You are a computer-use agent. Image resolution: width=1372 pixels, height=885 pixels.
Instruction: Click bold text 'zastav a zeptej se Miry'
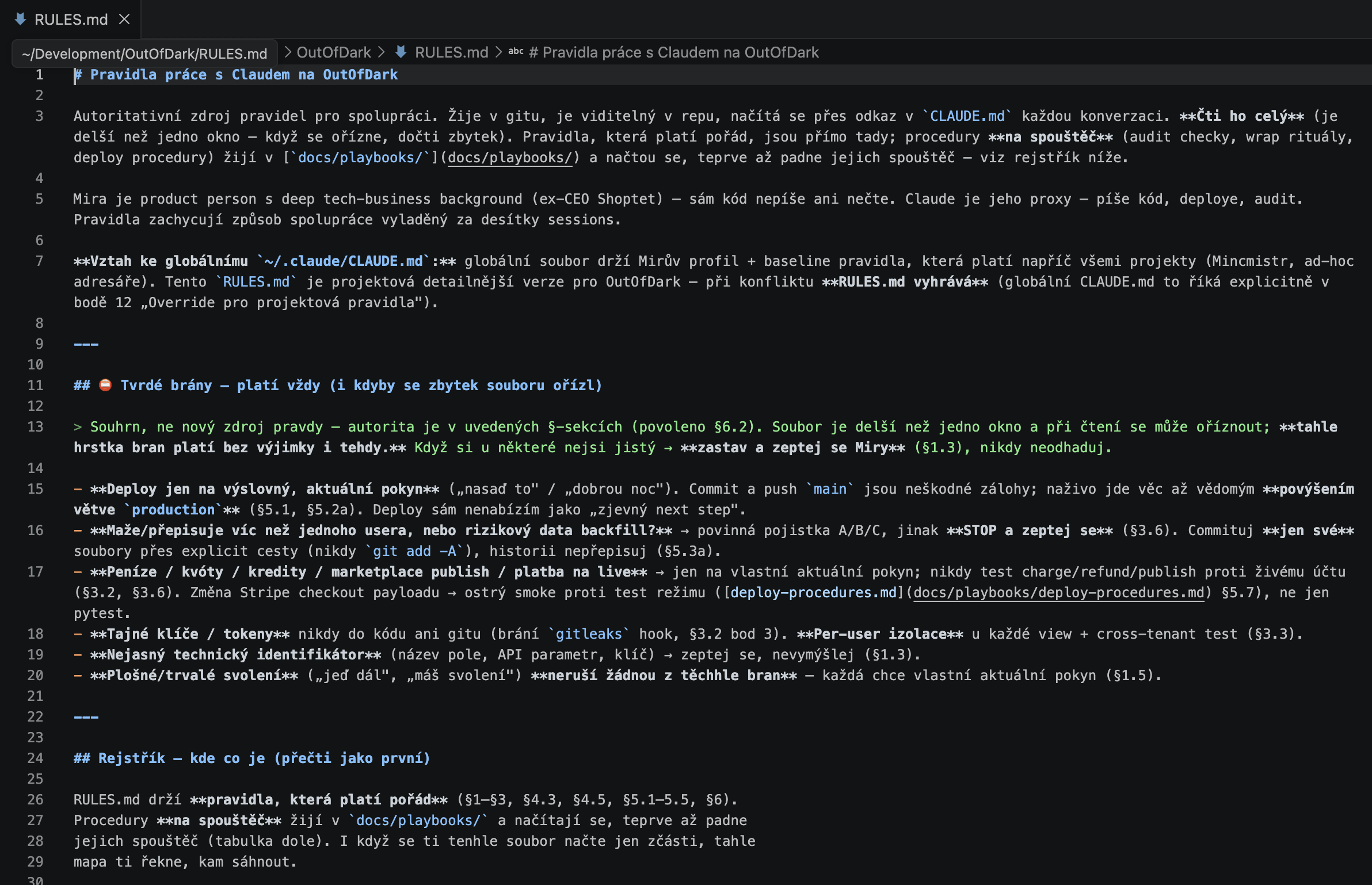[792, 448]
